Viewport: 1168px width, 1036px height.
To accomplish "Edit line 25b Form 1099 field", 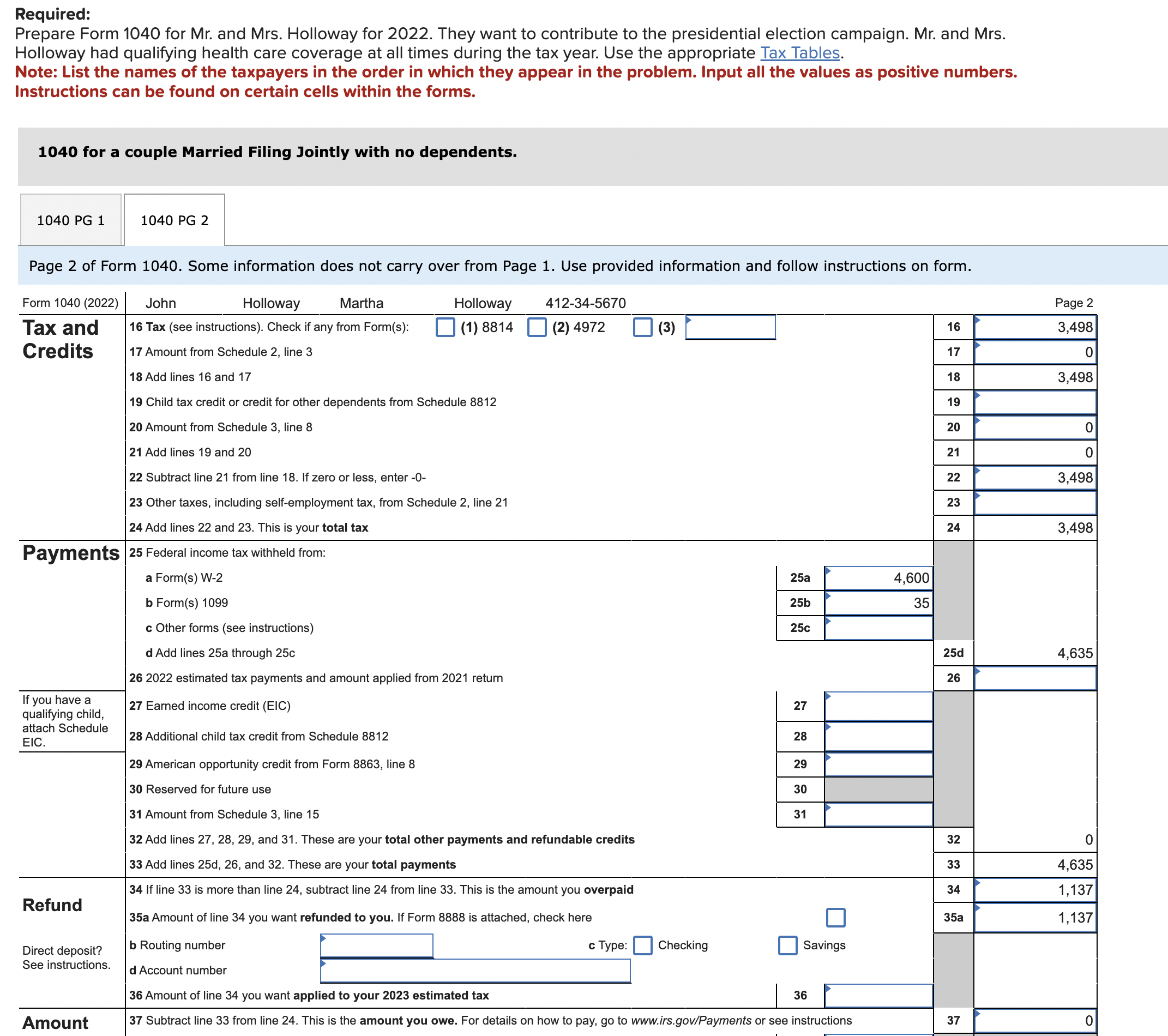I will 878,603.
